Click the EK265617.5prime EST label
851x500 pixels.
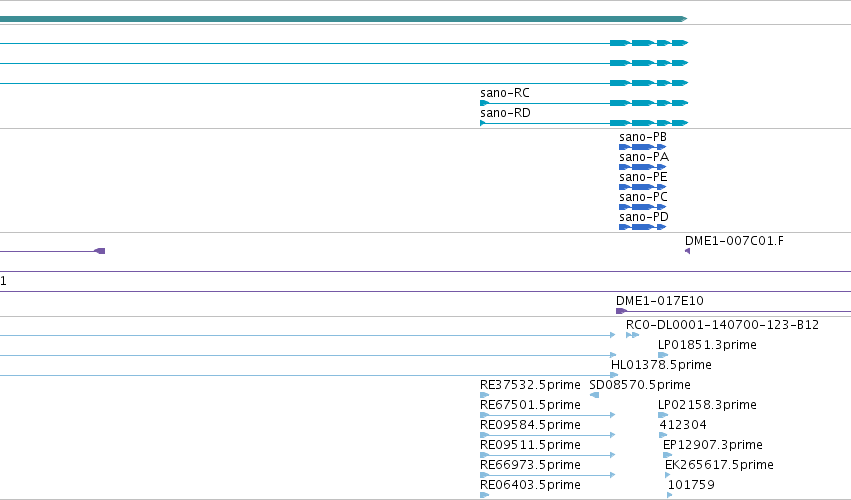[719, 465]
